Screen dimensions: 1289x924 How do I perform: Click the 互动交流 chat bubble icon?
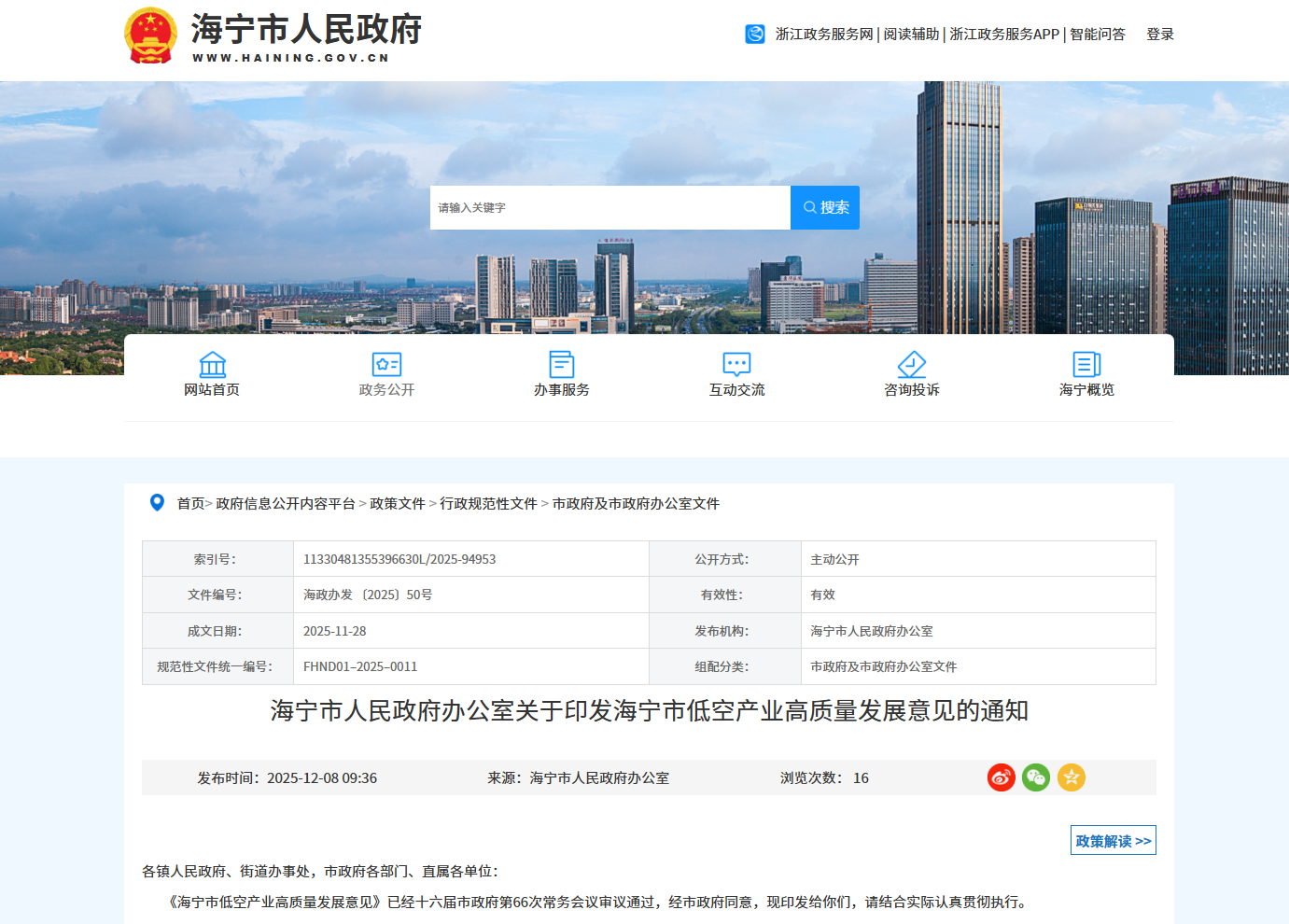[x=736, y=364]
